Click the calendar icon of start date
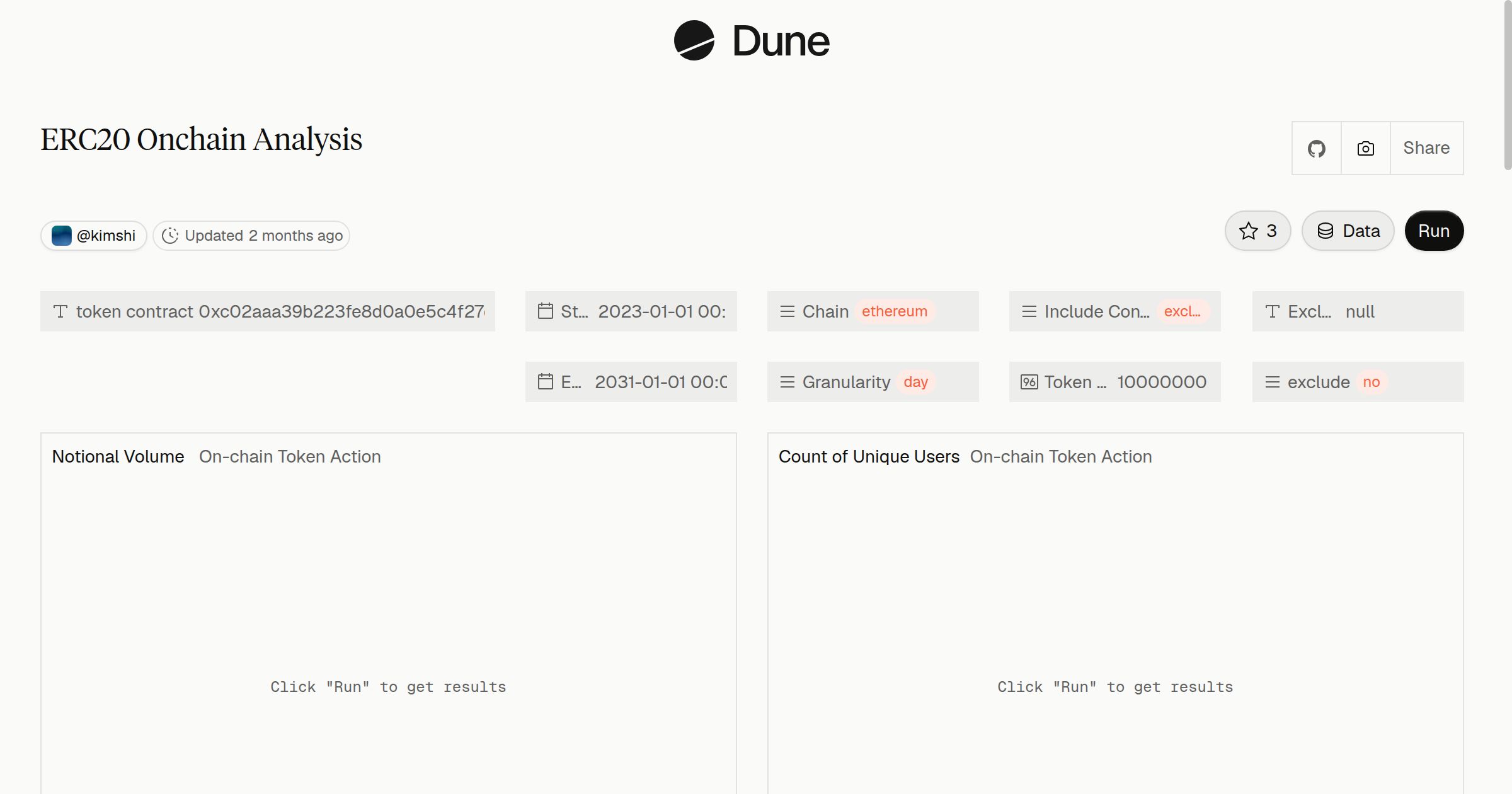1512x794 pixels. pyautogui.click(x=546, y=311)
